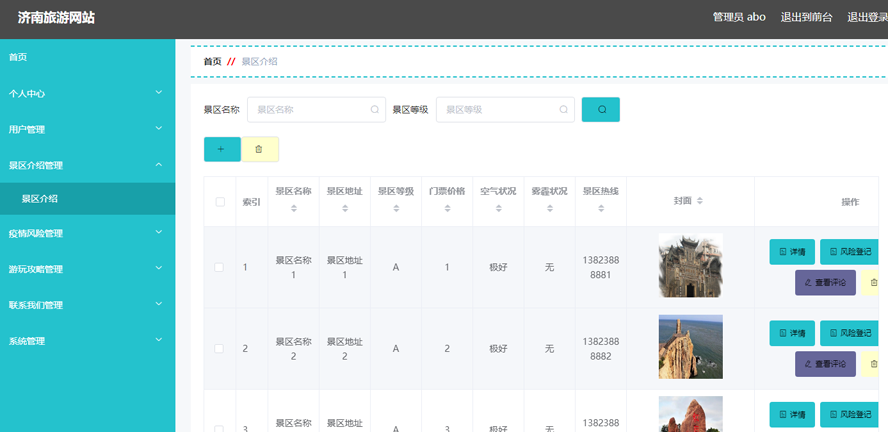Screen dimensions: 888x432
Task: Expand the 用户管理 sidebar menu
Action: point(87,129)
